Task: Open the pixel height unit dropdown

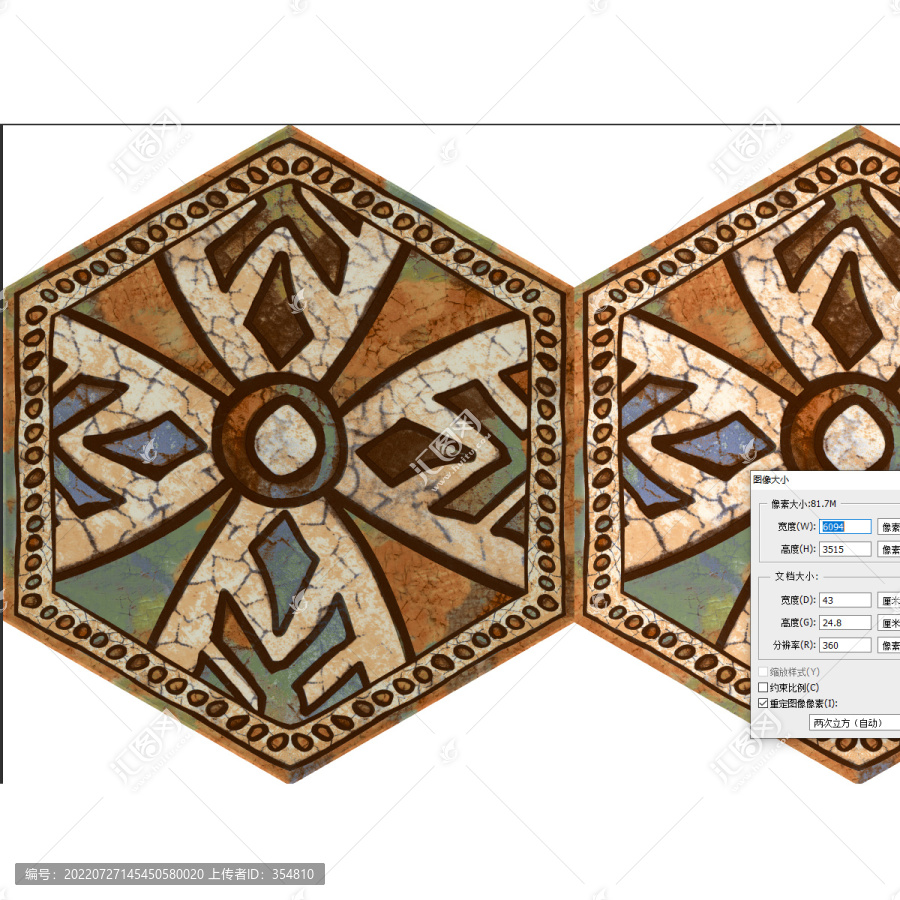Action: tap(889, 549)
